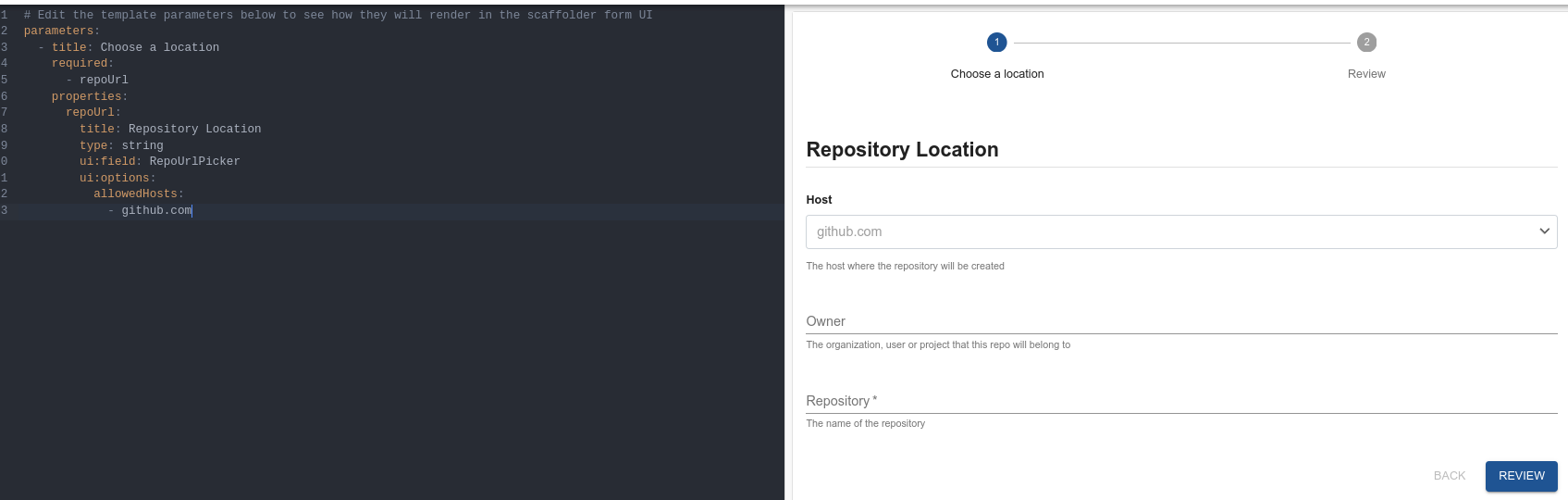This screenshot has height=500, width=1568.
Task: Click the 'parameters:' key in editor
Action: [61, 31]
